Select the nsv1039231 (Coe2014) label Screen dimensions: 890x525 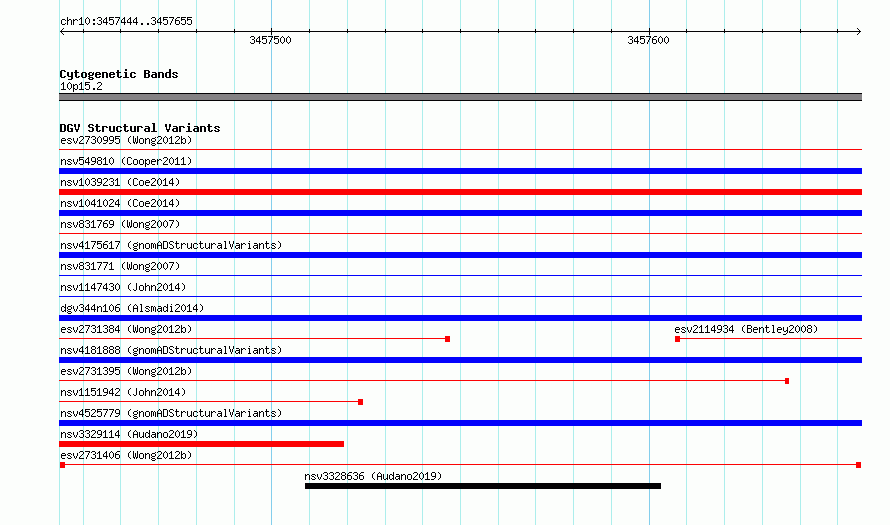click(x=120, y=182)
